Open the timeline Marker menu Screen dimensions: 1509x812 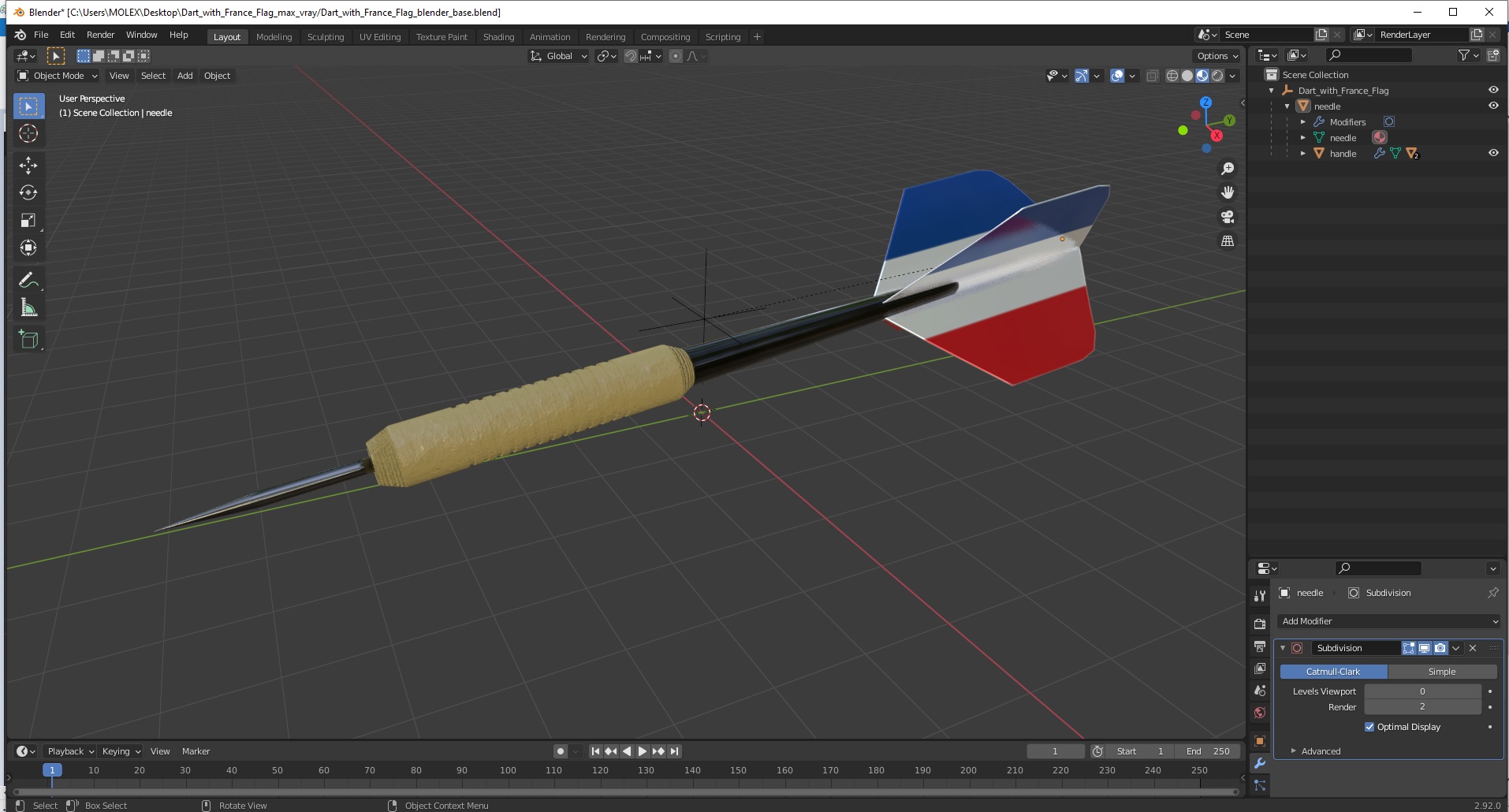(196, 751)
